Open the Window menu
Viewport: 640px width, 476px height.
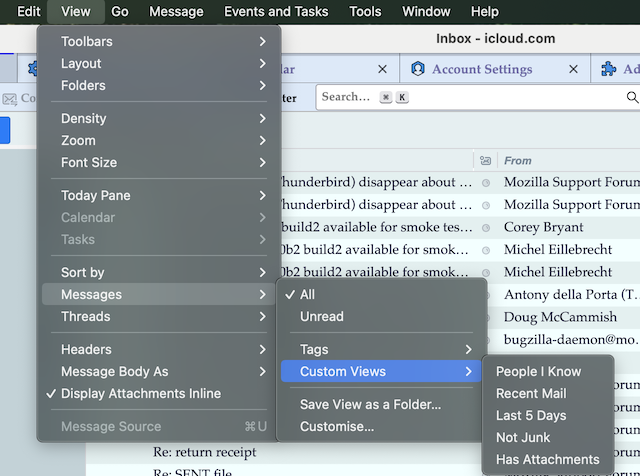[x=426, y=11]
